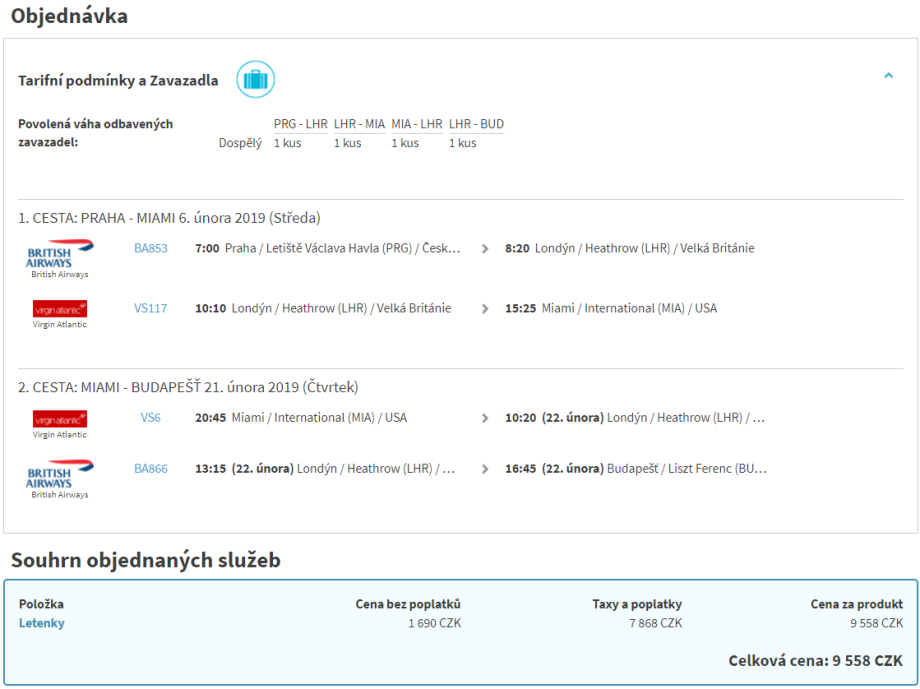Open flight number BA866 link
This screenshot has width=920, height=689.
click(151, 468)
